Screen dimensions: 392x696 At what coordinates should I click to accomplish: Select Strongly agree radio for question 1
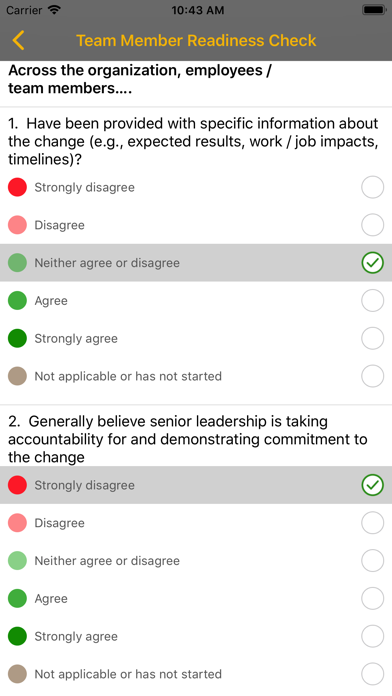pyautogui.click(x=372, y=338)
